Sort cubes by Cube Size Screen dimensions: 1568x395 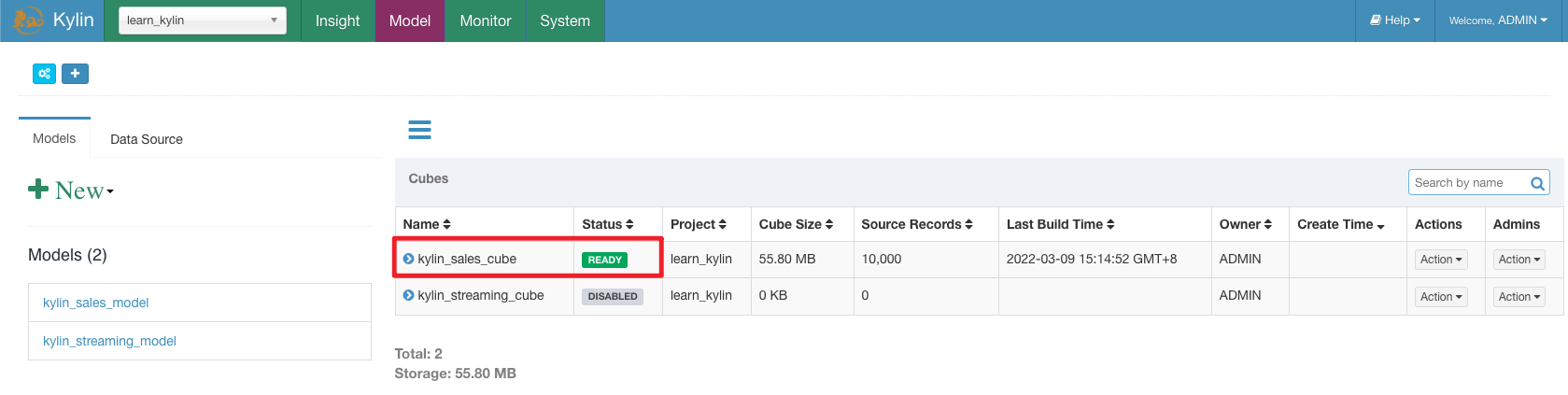[796, 224]
